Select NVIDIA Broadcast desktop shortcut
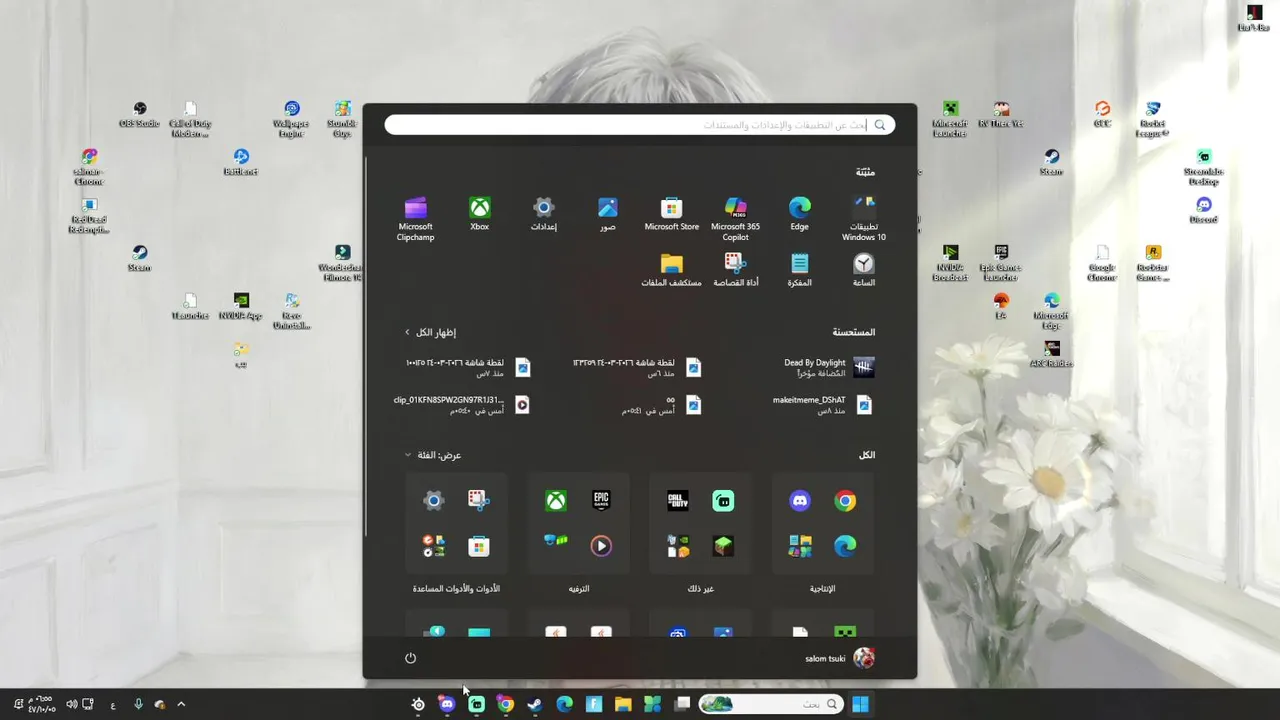 (x=950, y=263)
